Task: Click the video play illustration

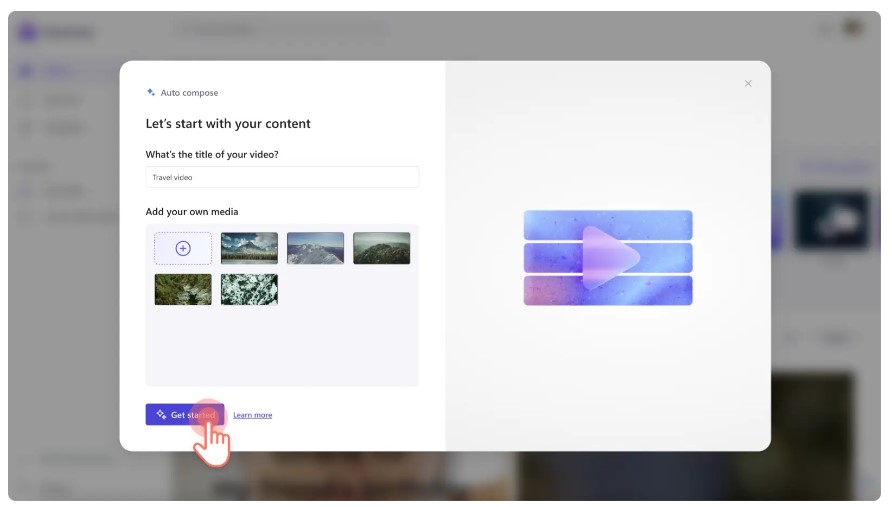Action: [608, 258]
